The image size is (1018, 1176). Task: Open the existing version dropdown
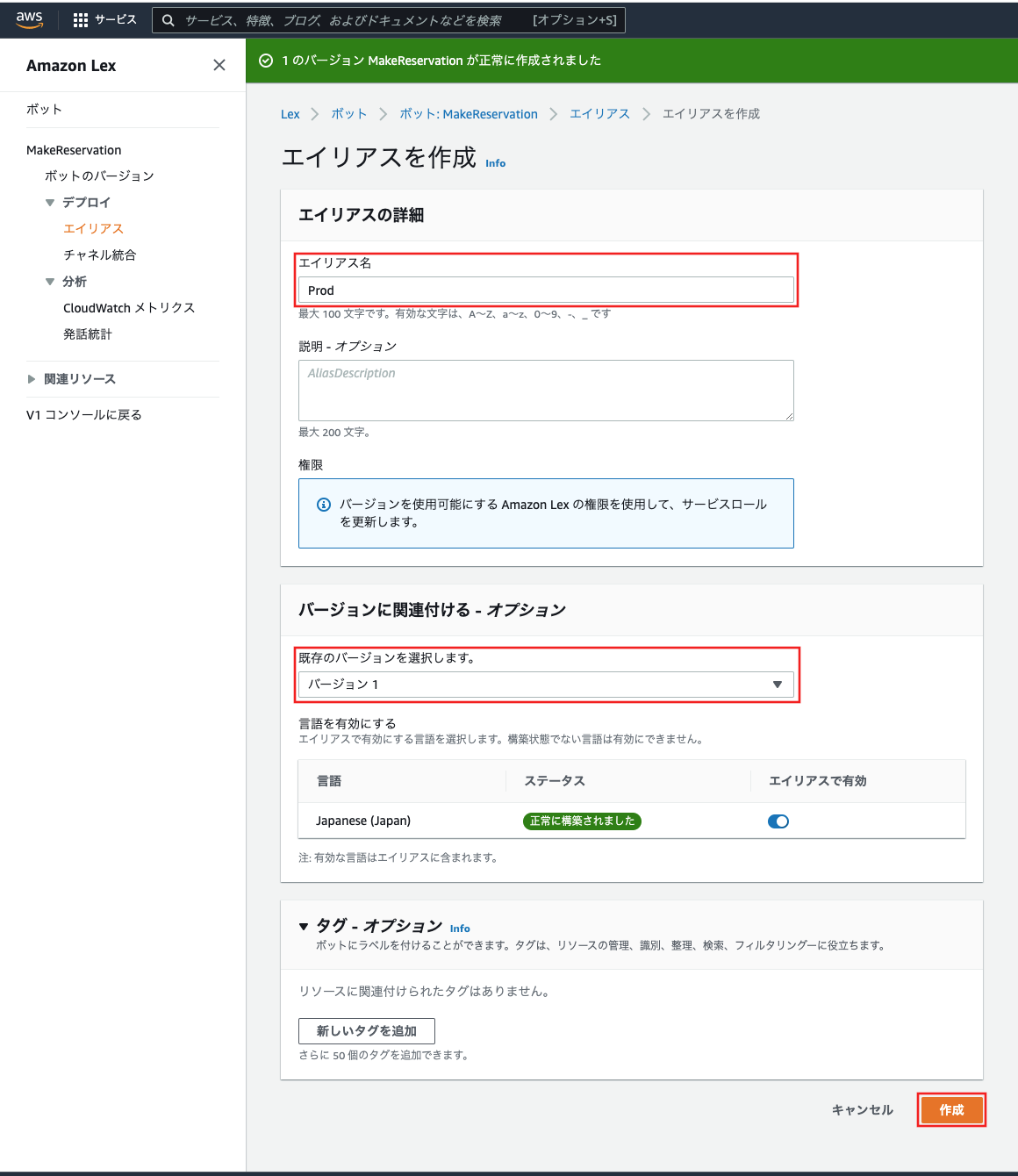pyautogui.click(x=546, y=685)
